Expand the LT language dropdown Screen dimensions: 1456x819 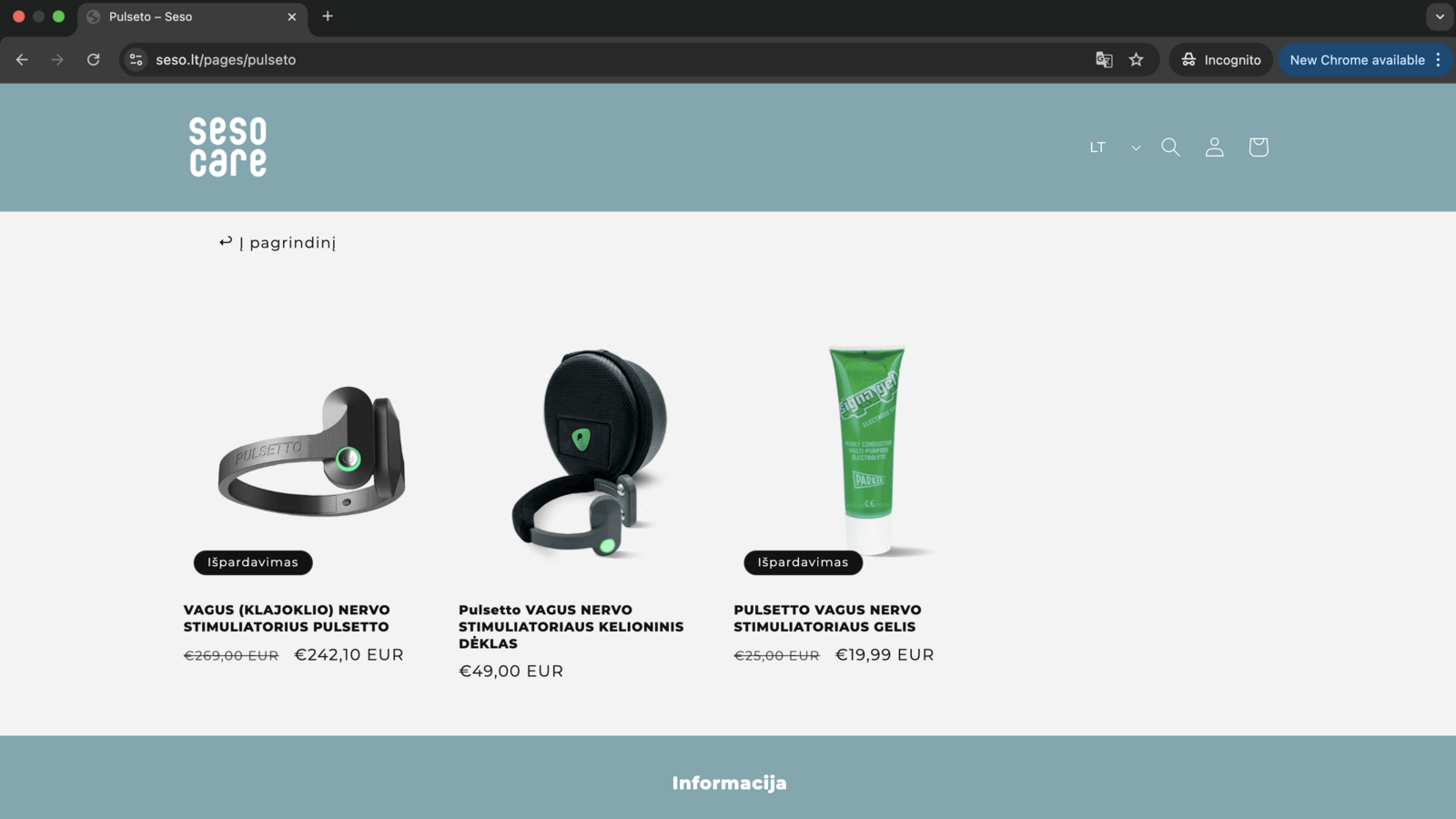pyautogui.click(x=1115, y=147)
